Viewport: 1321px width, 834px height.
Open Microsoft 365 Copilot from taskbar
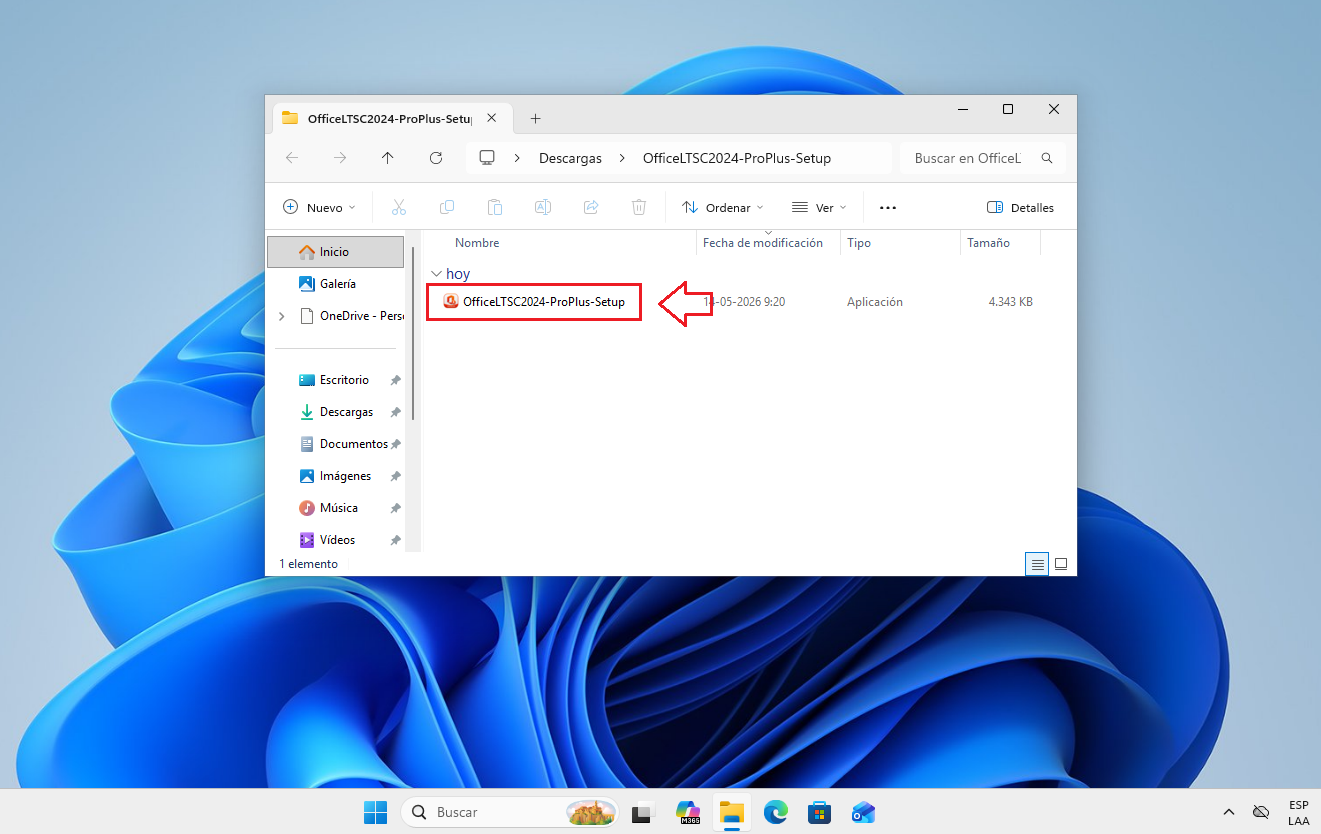coord(688,812)
